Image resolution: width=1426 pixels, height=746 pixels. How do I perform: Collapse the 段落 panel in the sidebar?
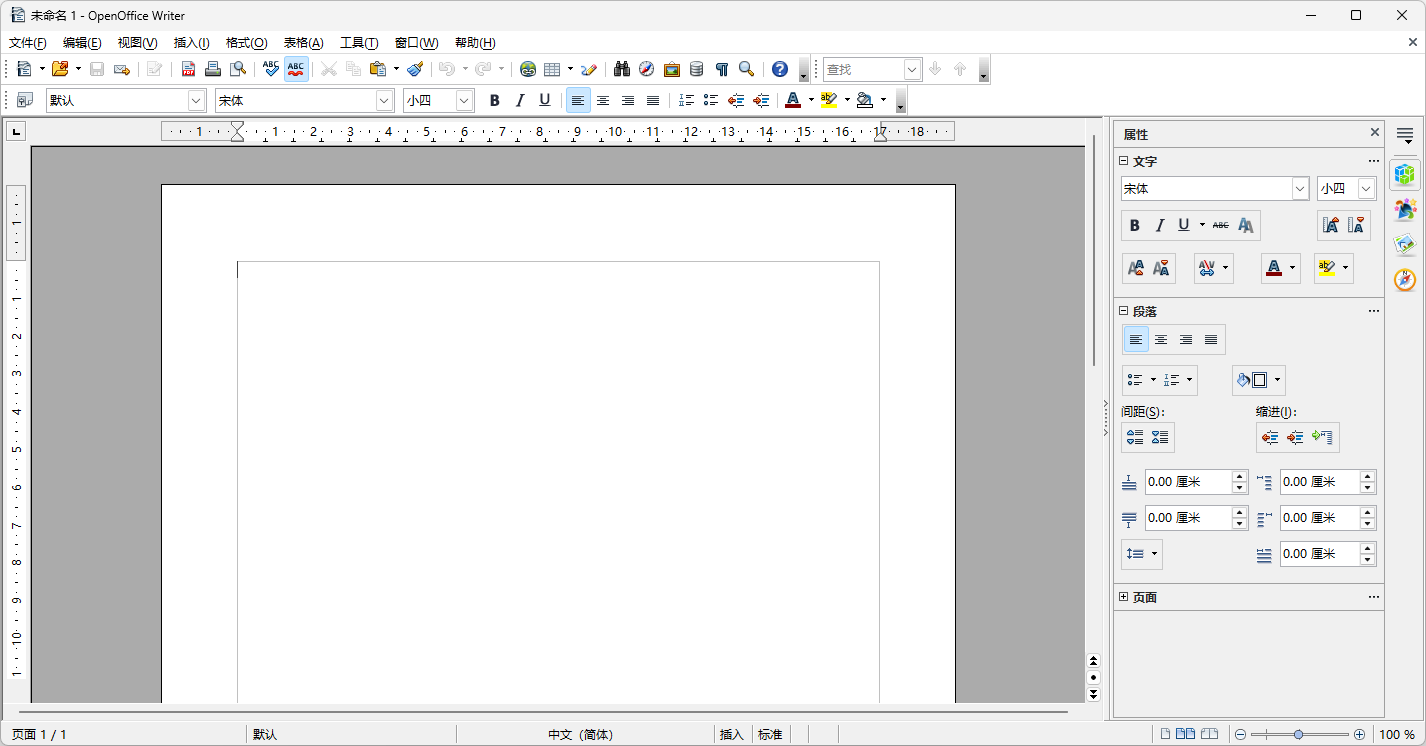coord(1123,311)
